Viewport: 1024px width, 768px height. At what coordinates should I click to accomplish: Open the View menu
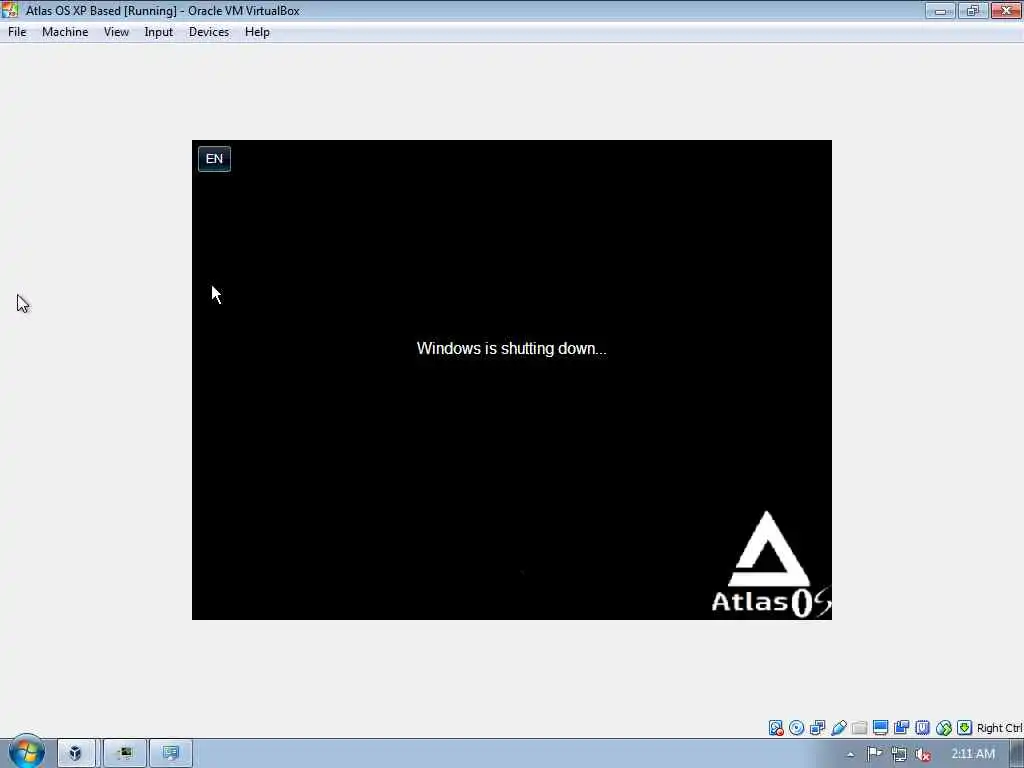[x=116, y=32]
